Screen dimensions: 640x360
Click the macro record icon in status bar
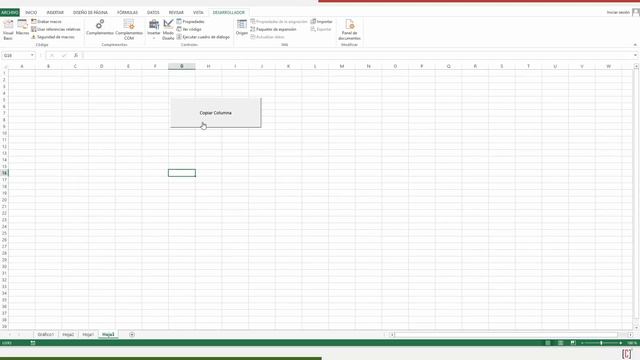[33, 343]
